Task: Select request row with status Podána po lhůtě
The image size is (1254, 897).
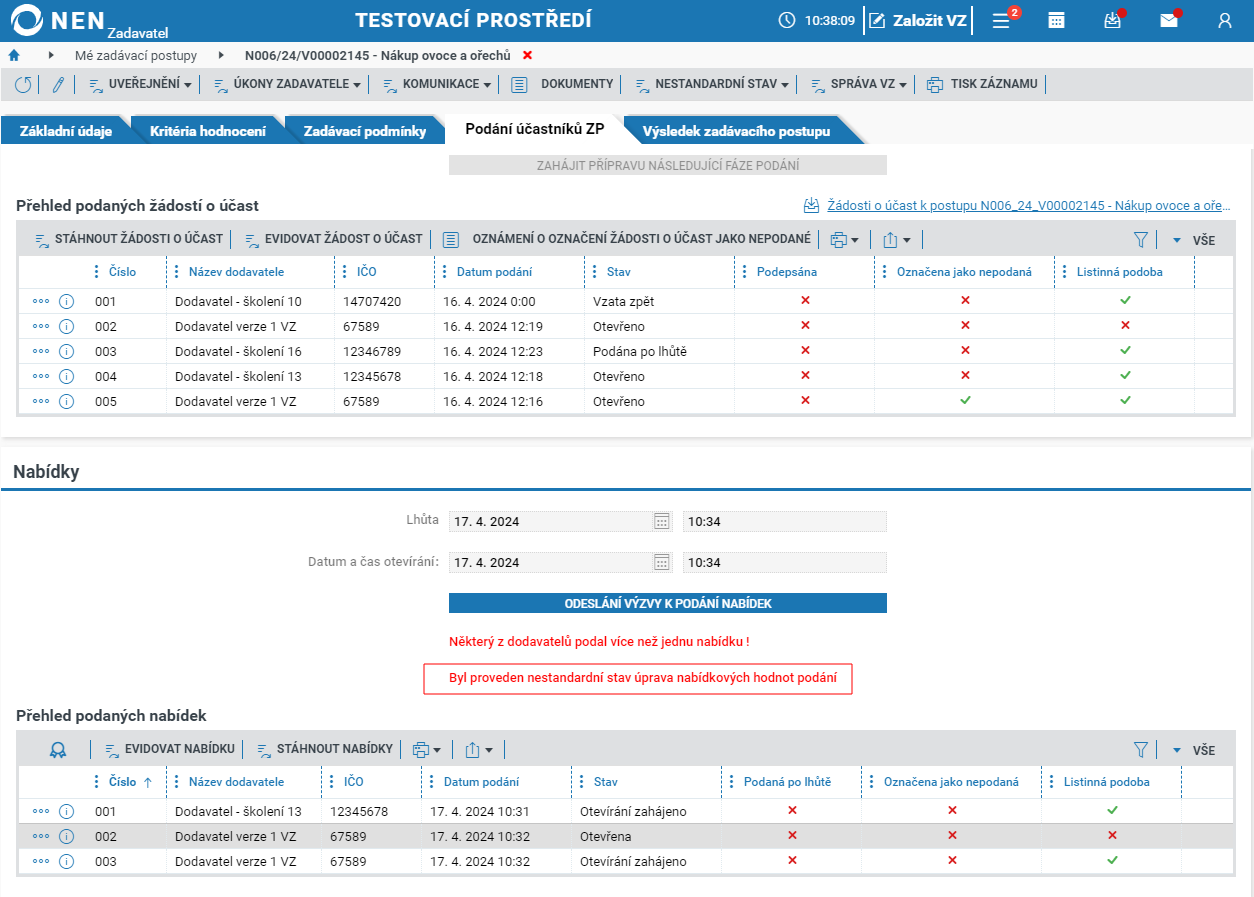Action: click(626, 351)
